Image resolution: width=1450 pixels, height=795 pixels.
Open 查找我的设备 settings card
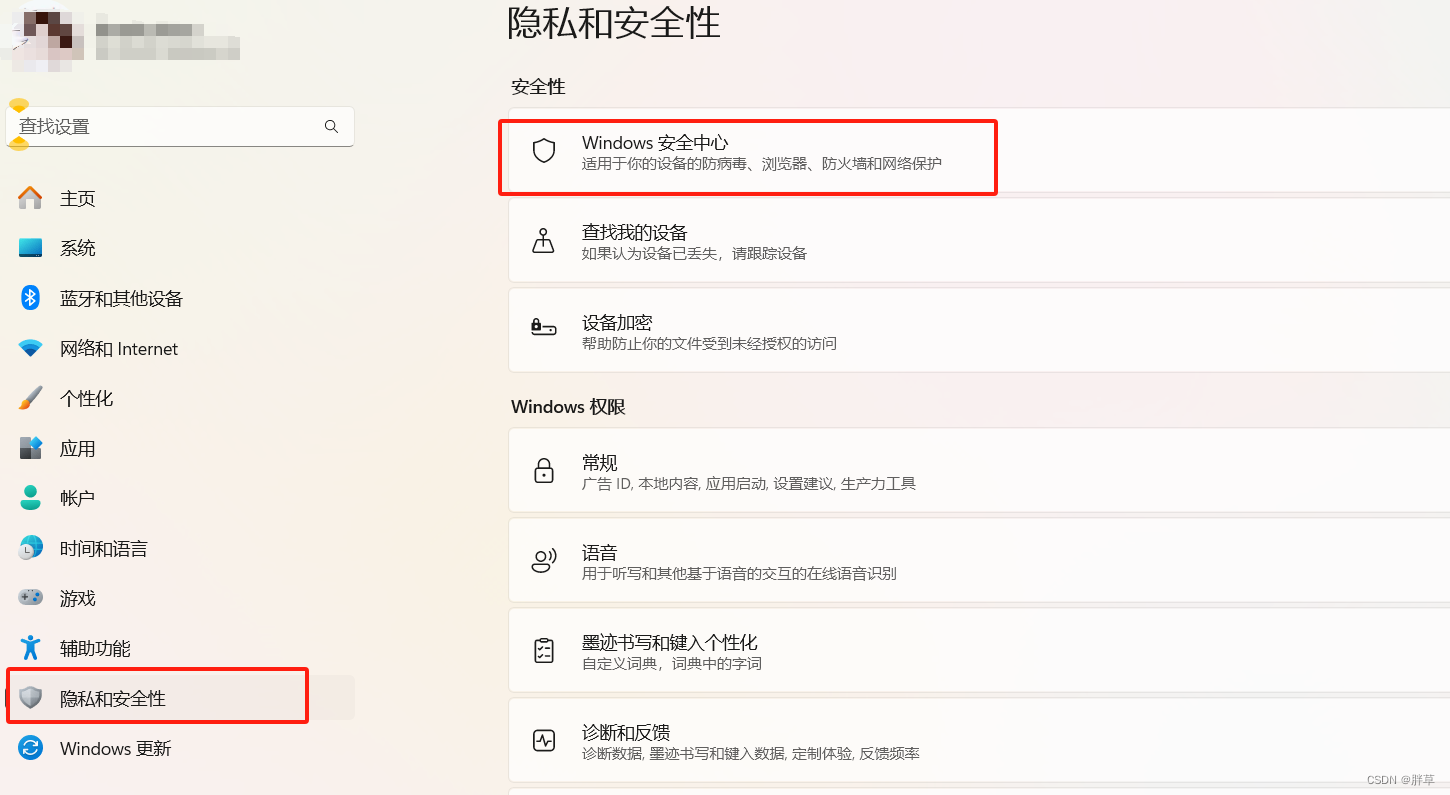click(x=979, y=241)
